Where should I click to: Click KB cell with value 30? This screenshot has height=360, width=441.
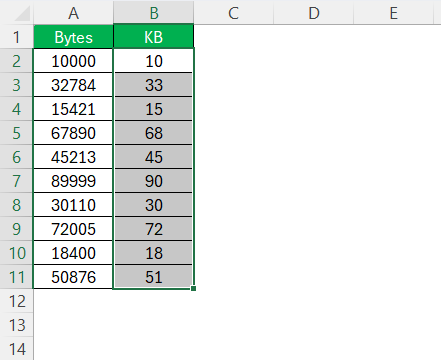tap(154, 205)
